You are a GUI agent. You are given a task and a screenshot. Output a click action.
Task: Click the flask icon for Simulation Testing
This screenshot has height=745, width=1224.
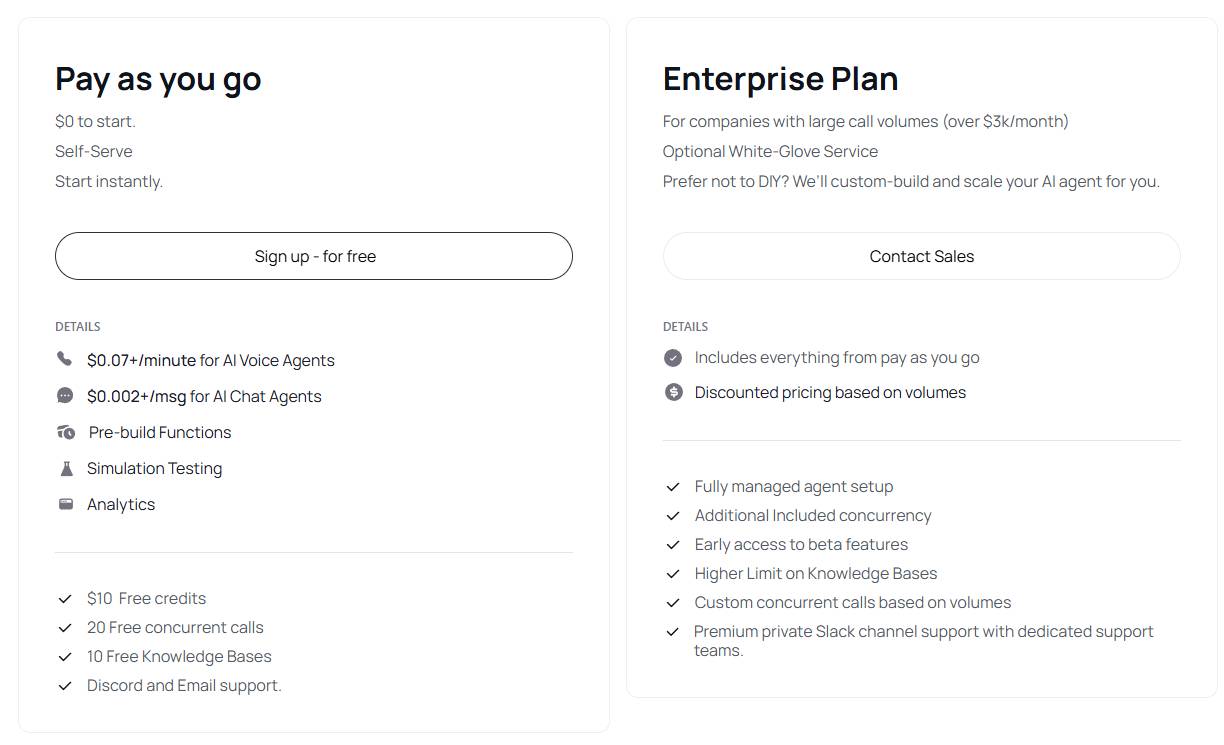[x=64, y=467]
